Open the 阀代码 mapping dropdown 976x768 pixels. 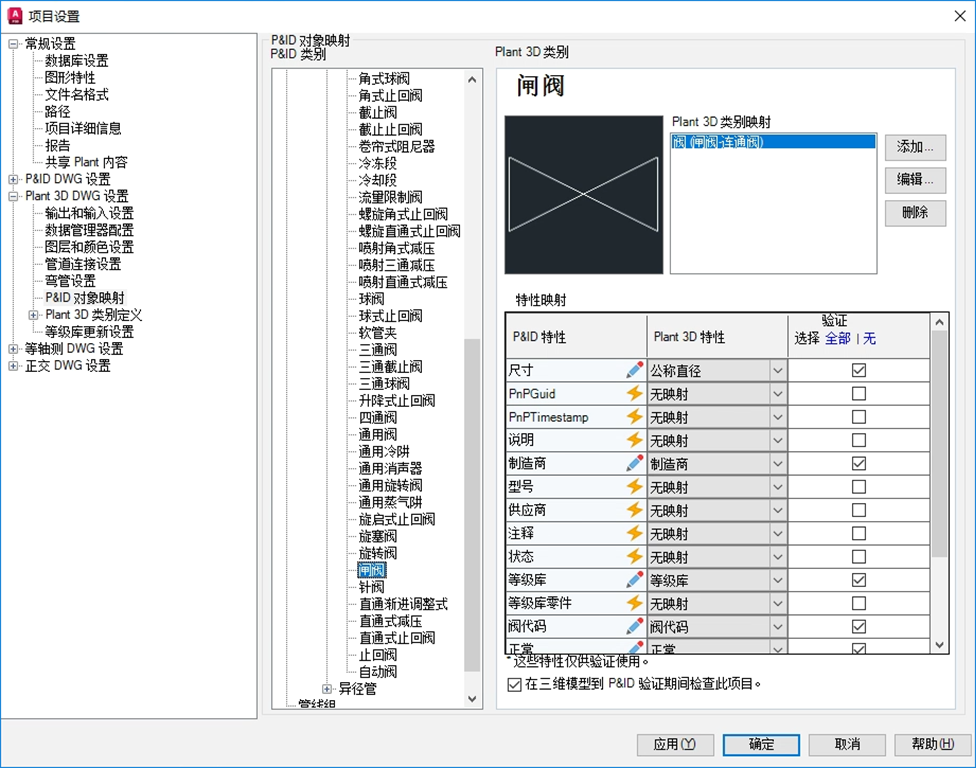[x=777, y=627]
